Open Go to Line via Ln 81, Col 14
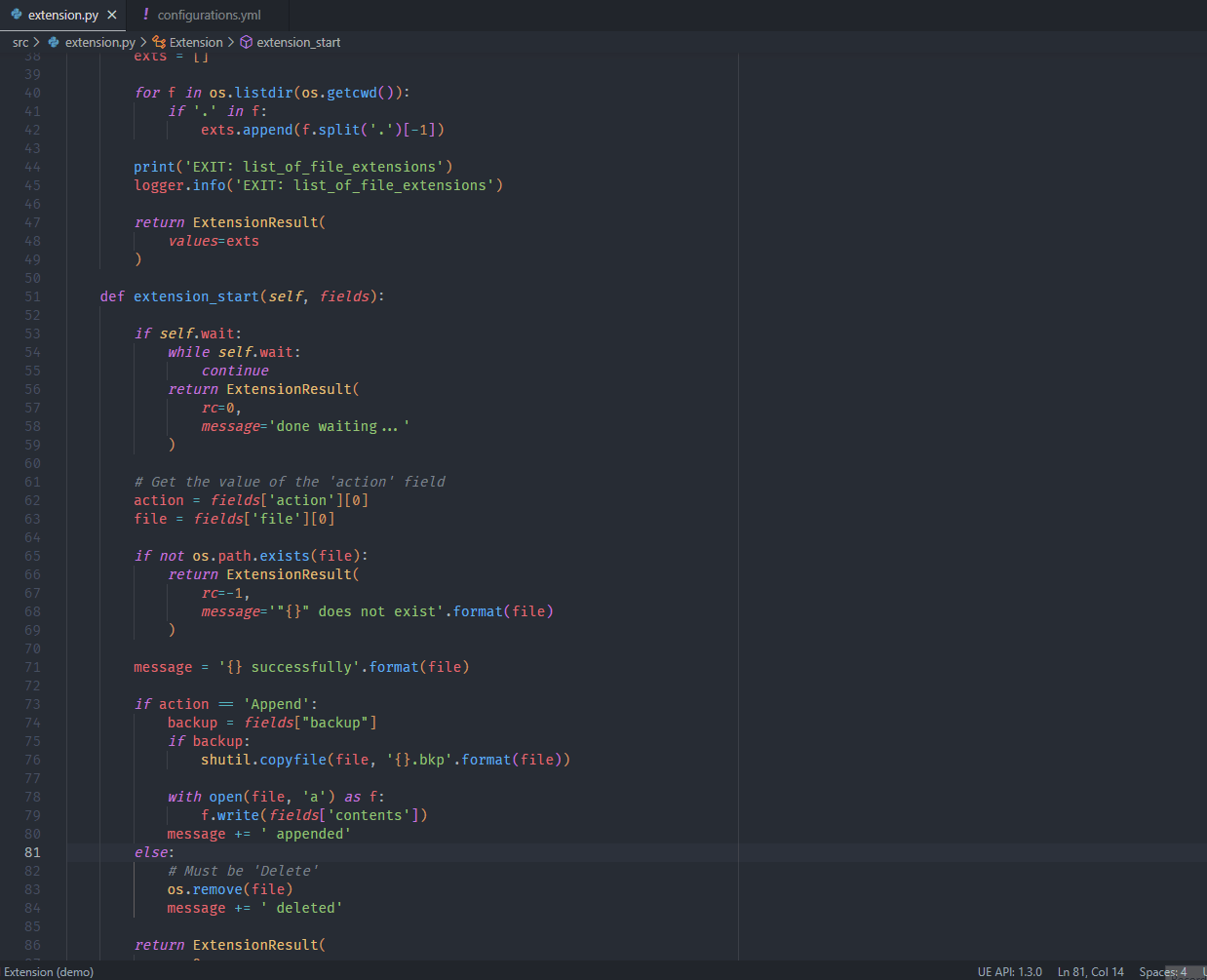The width and height of the screenshot is (1207, 980). click(1090, 971)
